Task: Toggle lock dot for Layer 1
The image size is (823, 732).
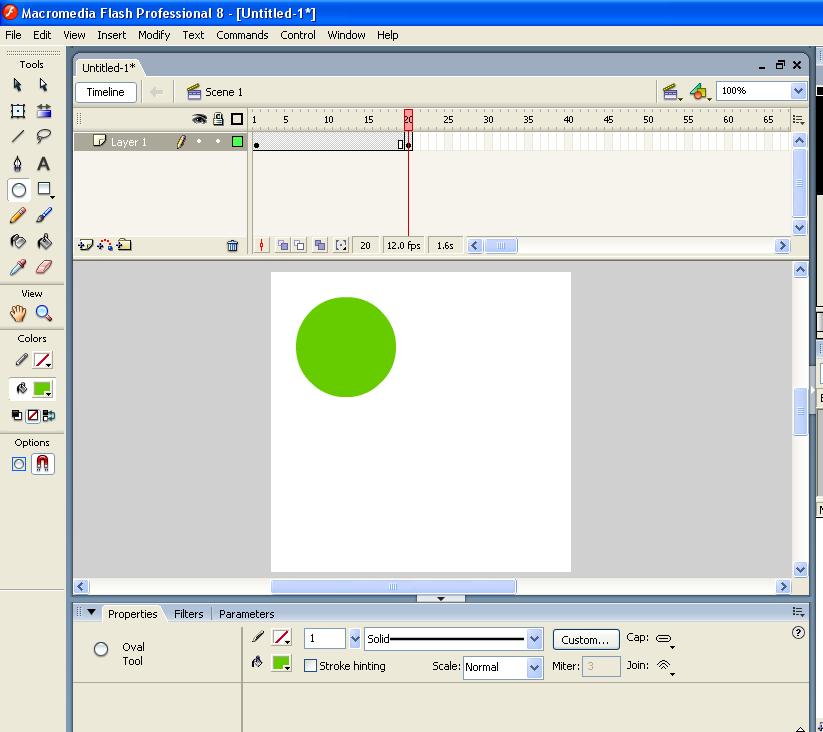Action: click(x=218, y=142)
